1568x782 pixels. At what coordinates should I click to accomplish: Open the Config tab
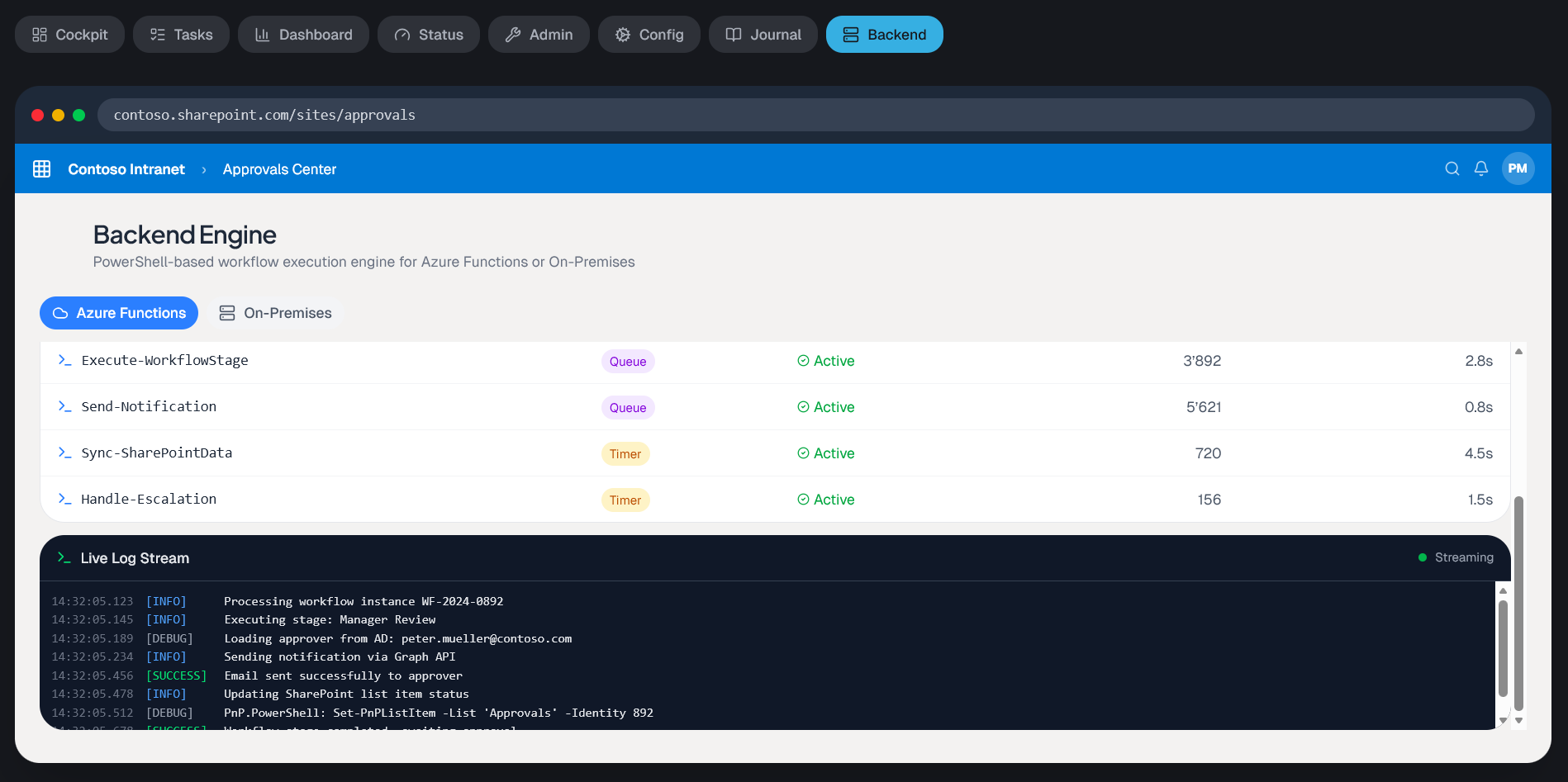[649, 34]
